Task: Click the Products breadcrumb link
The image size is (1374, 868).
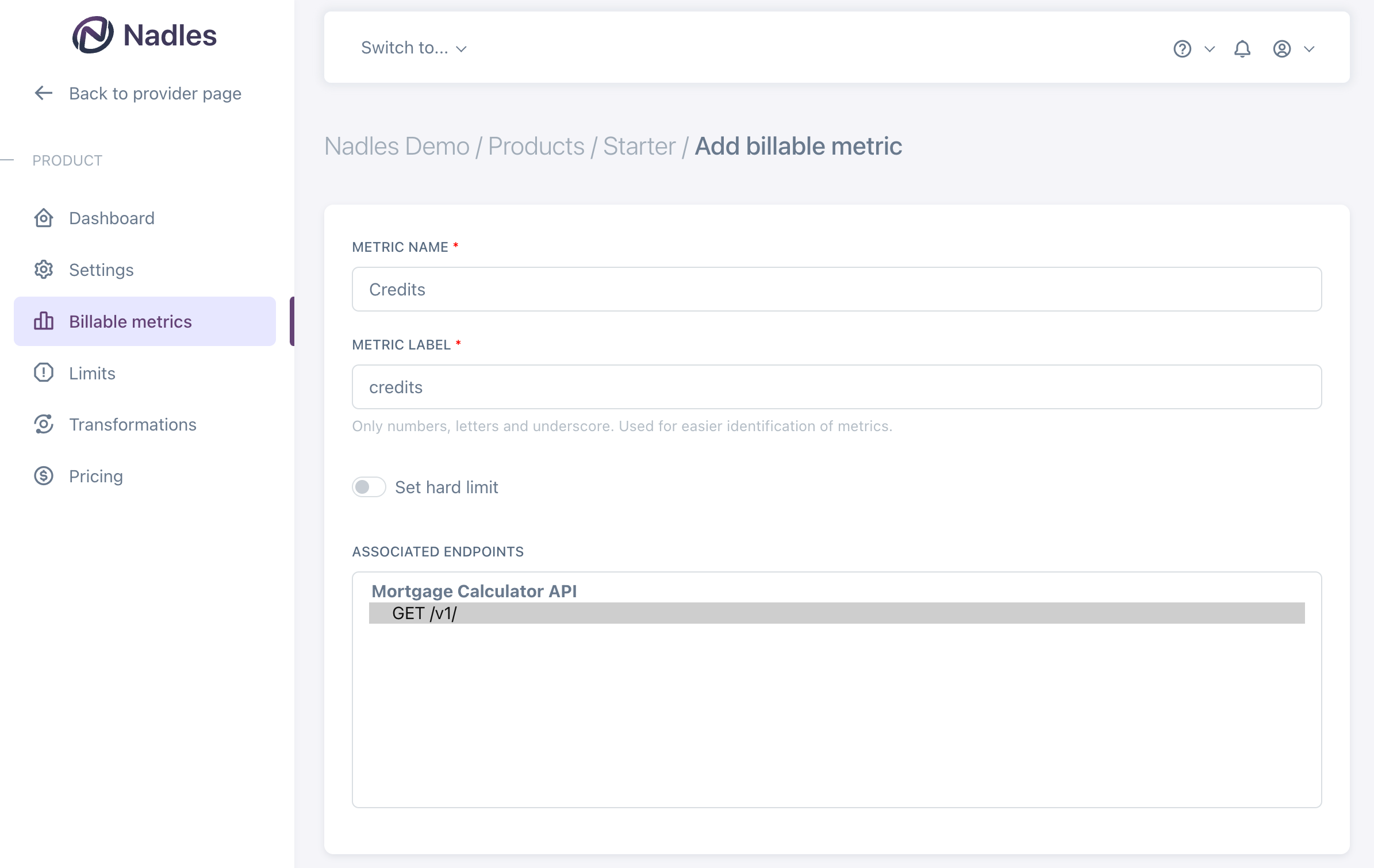Action: click(536, 146)
